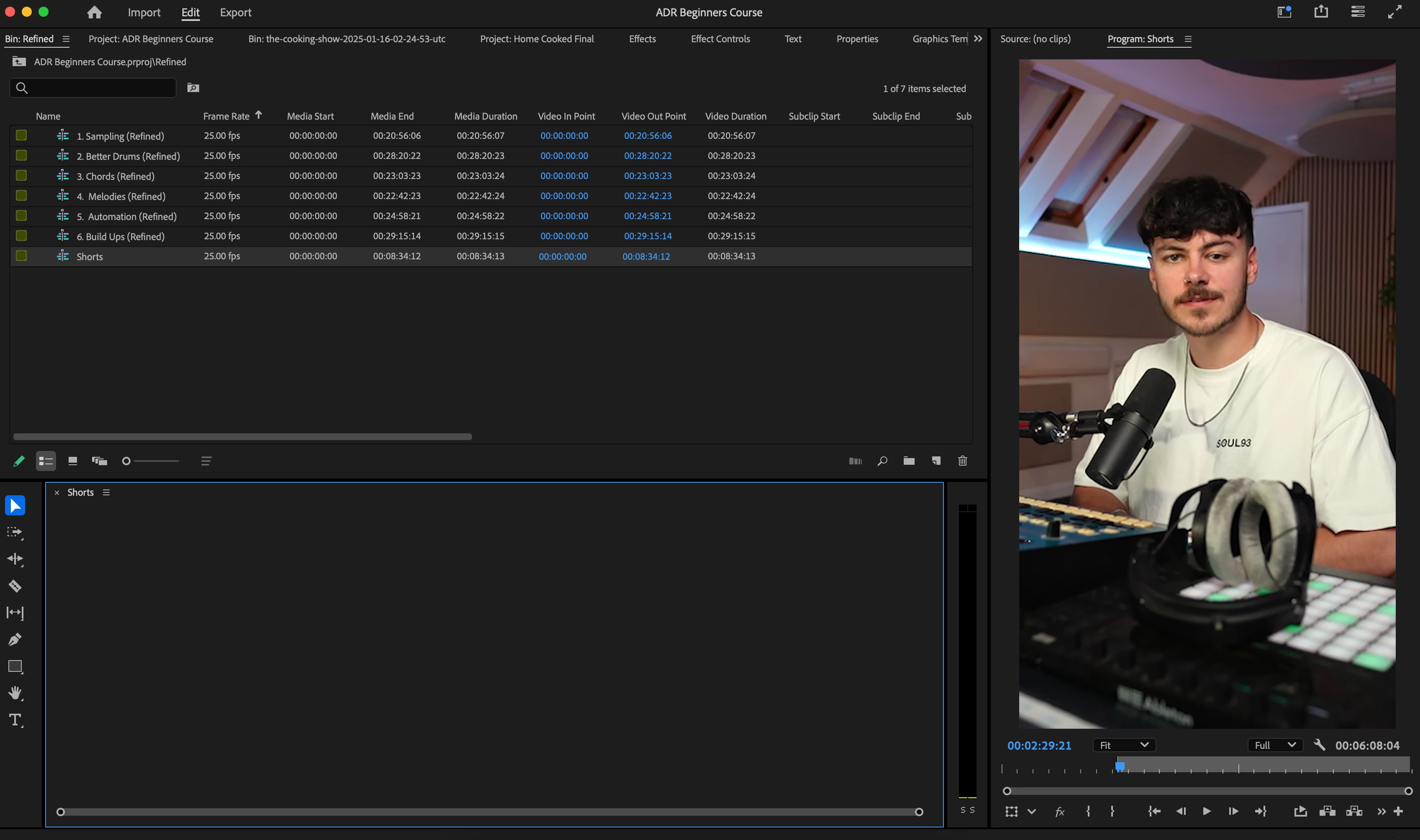Open the Export workspace tab

tap(236, 13)
